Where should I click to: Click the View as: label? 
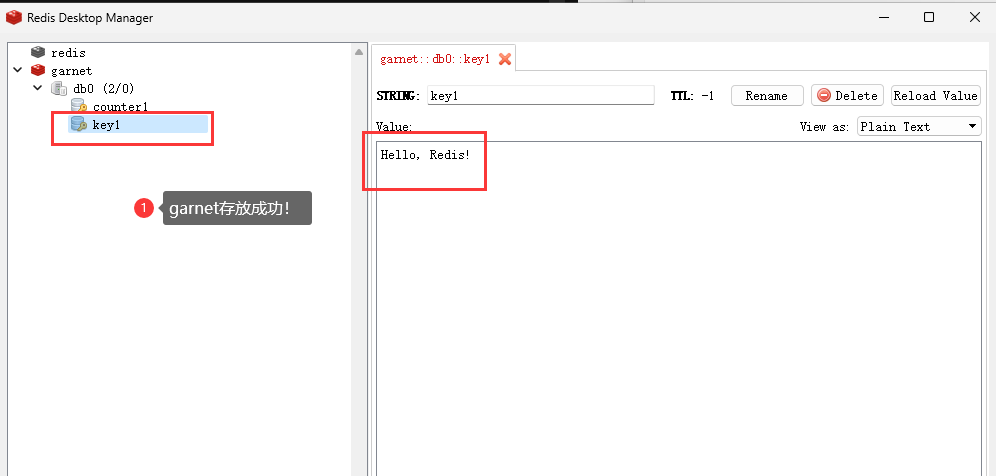824,126
